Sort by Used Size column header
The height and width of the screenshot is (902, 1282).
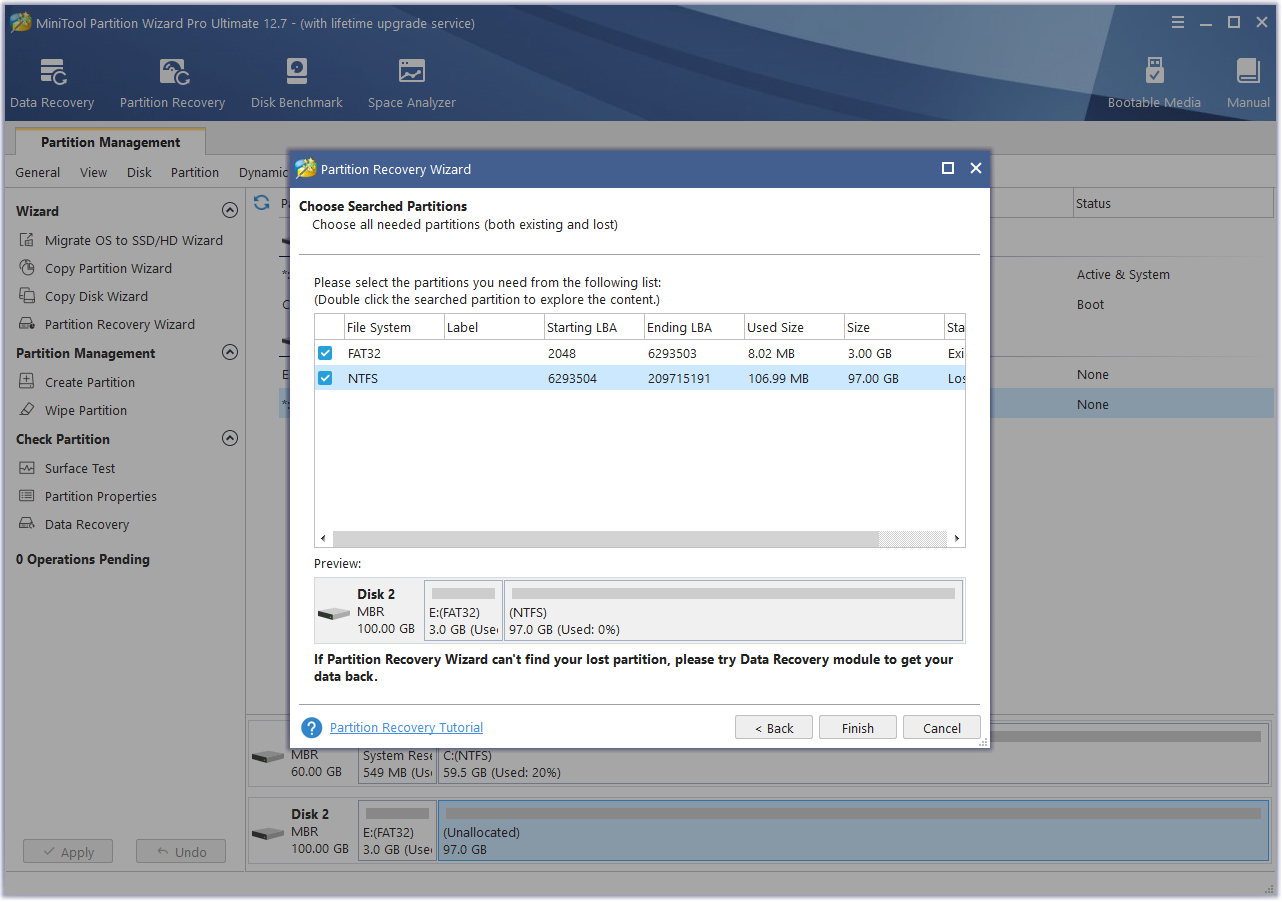click(792, 327)
